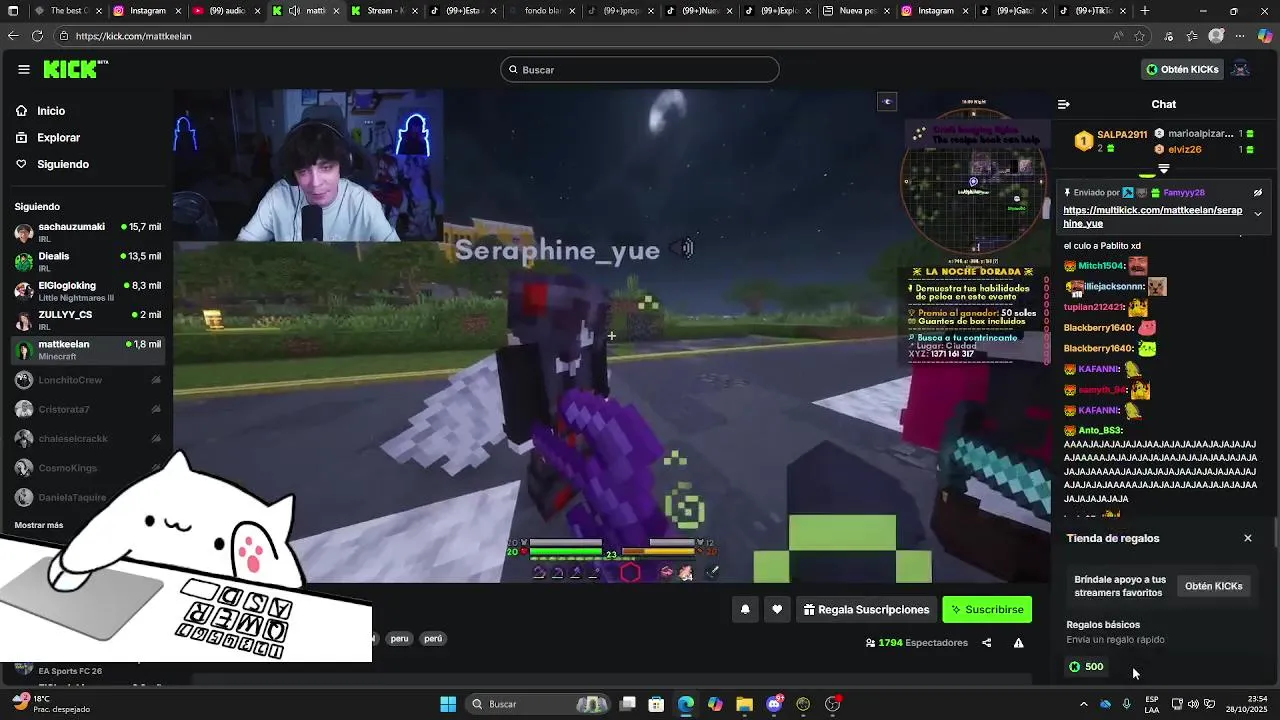Click Obtén KICKs in gift shop panel
This screenshot has width=1280, height=720.
pyautogui.click(x=1213, y=586)
